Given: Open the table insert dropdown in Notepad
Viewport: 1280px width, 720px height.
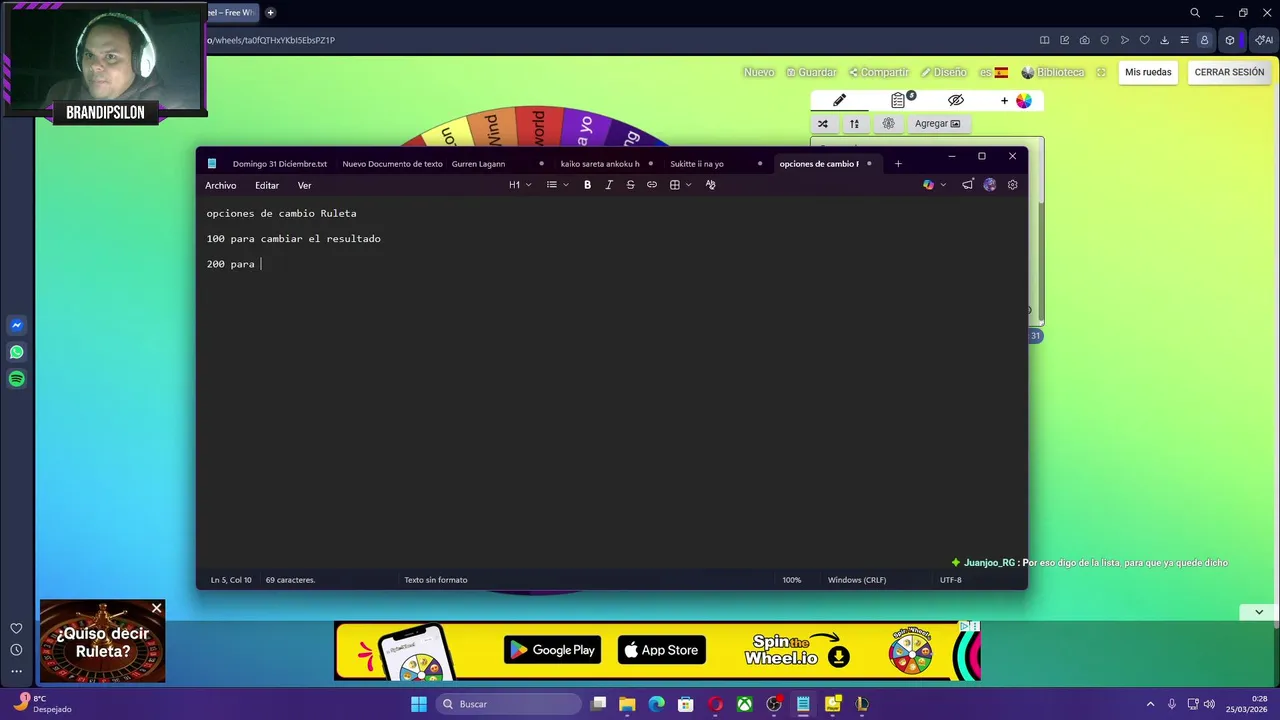Looking at the screenshot, I should click(x=680, y=185).
